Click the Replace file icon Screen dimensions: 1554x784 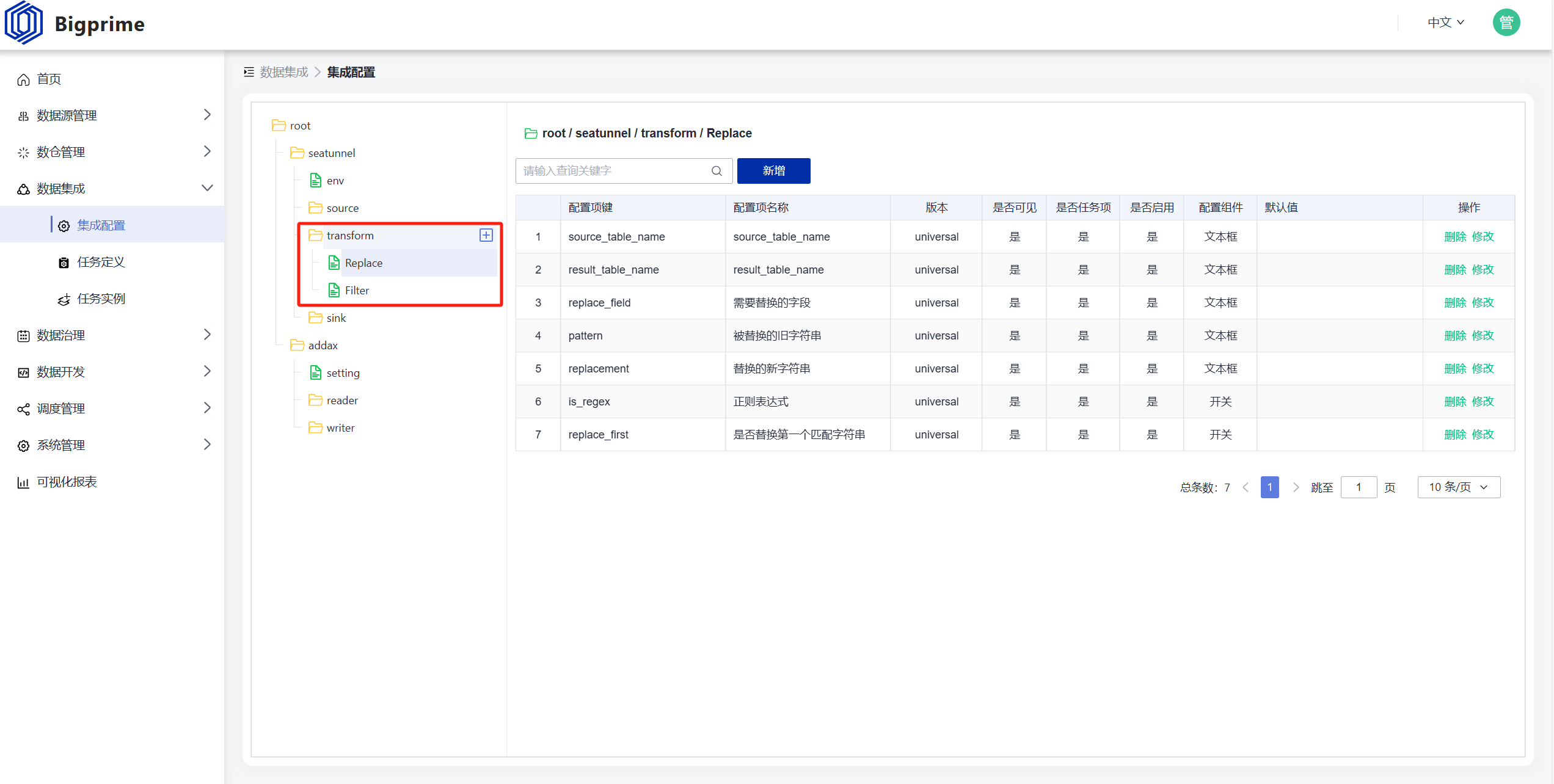tap(334, 263)
